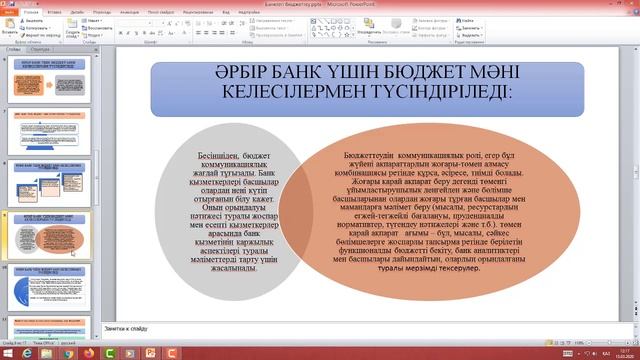The height and width of the screenshot is (360, 640).
Task: Open font name combo box
Action: (x=135, y=23)
